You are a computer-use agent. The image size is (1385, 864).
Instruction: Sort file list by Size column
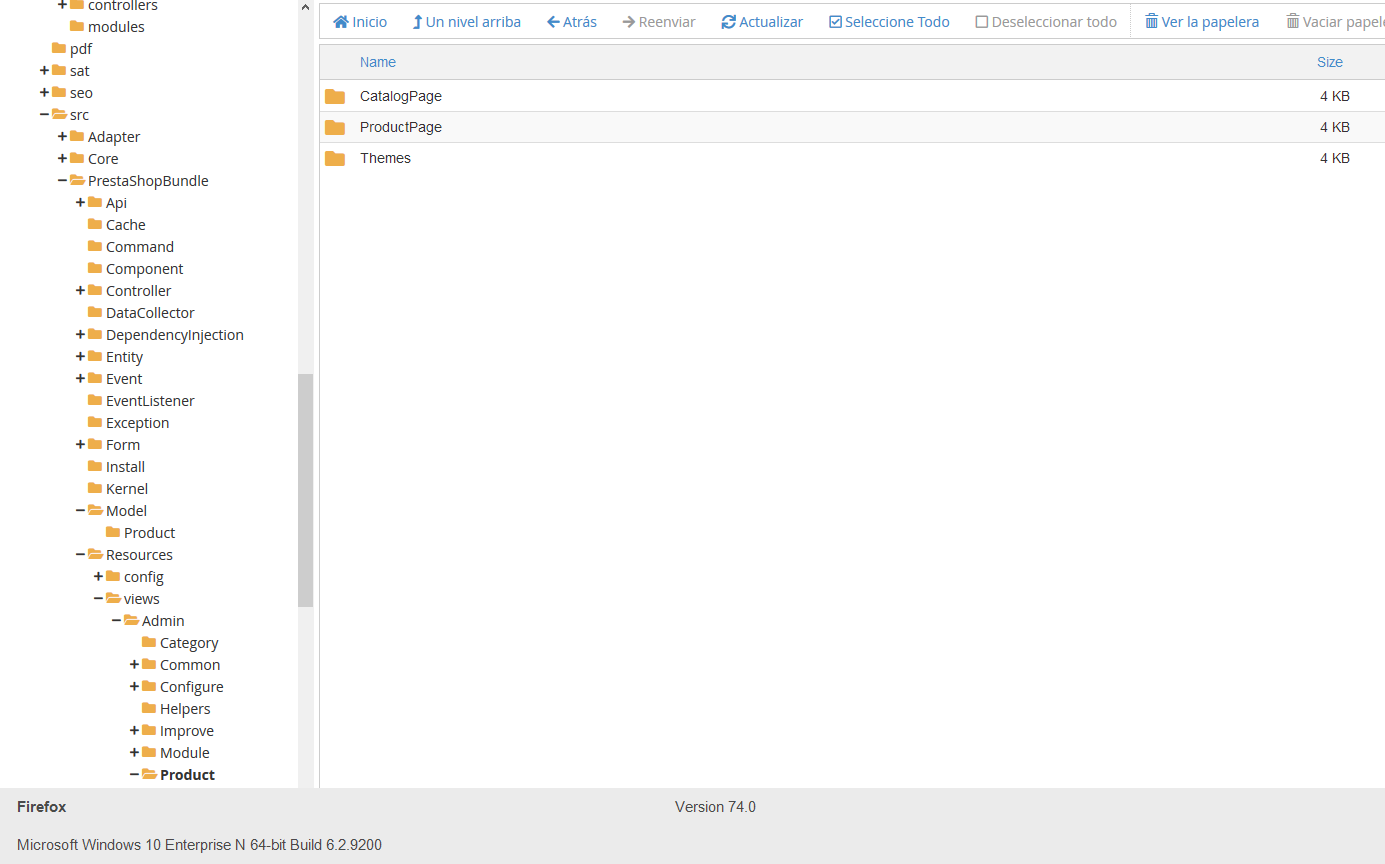pos(1330,62)
